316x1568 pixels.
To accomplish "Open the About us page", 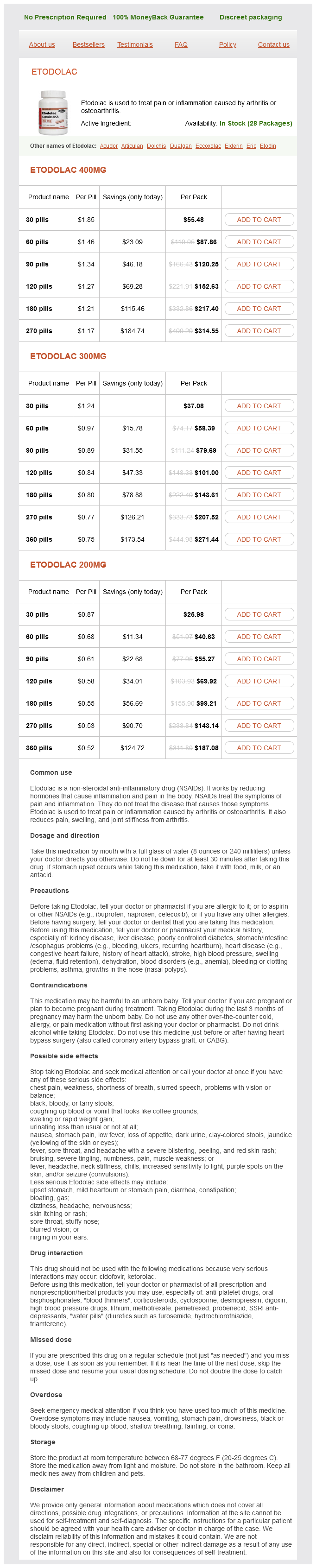I will [x=42, y=44].
